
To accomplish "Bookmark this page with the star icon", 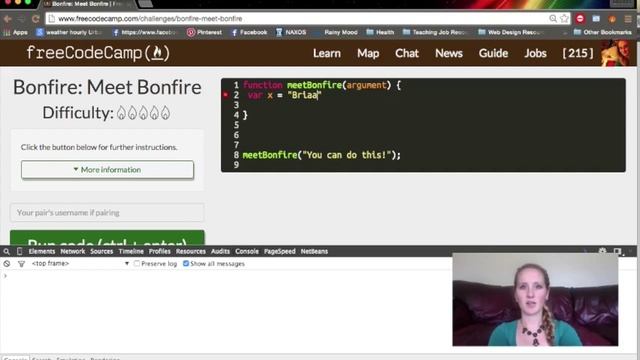I will (564, 19).
